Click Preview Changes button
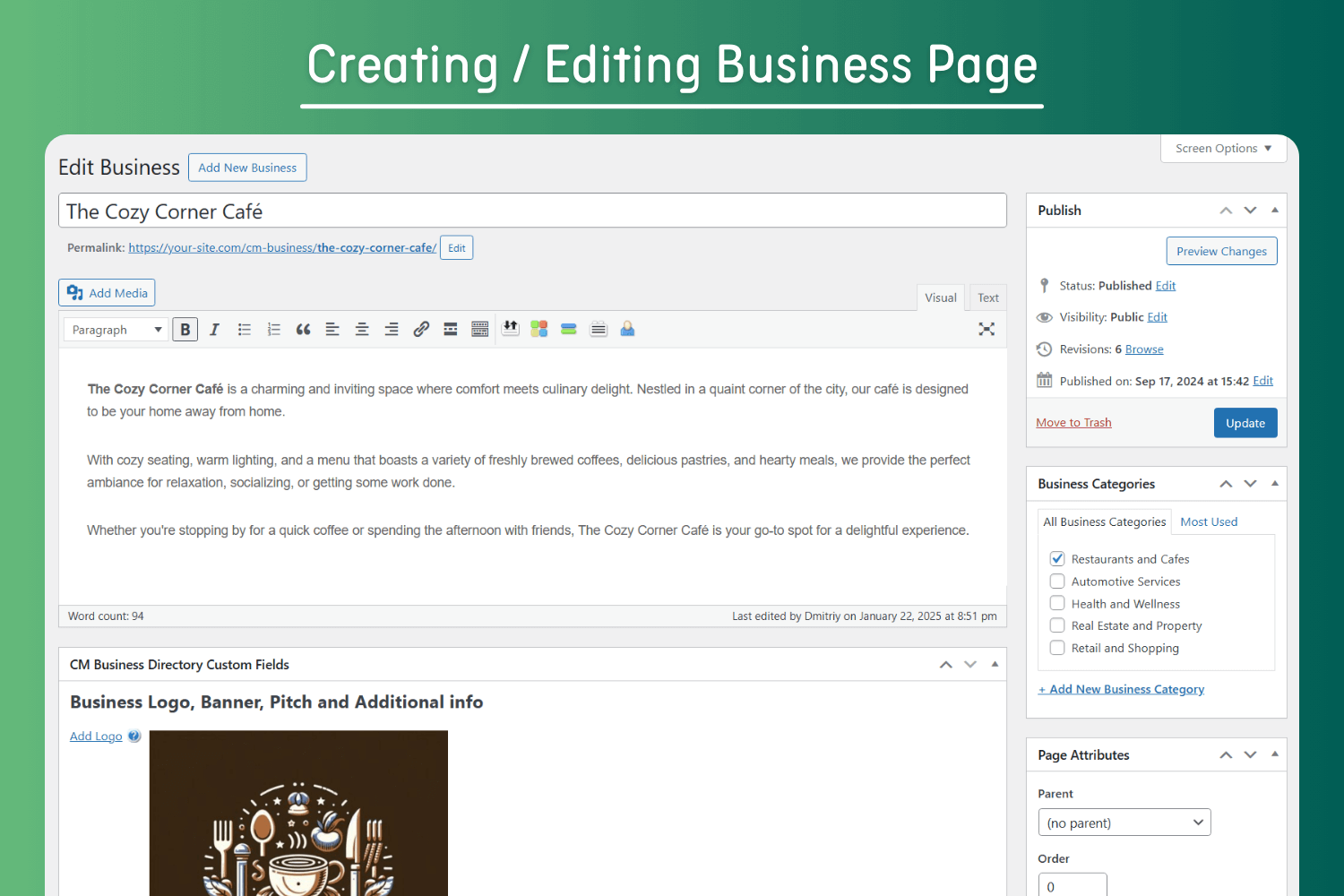Screen dimensions: 1344x896 click(1221, 251)
